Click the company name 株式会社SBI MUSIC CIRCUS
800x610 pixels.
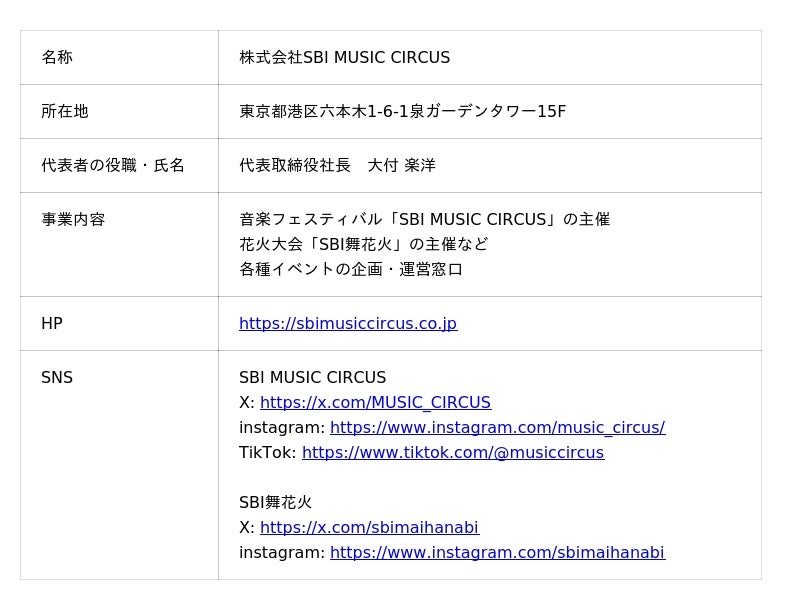coord(344,58)
